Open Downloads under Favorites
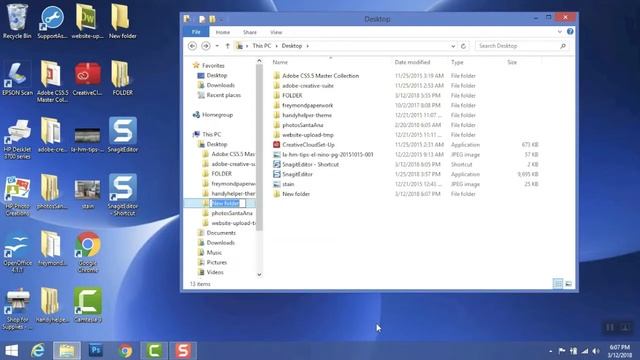Screen dimensions: 640x360 (220, 85)
